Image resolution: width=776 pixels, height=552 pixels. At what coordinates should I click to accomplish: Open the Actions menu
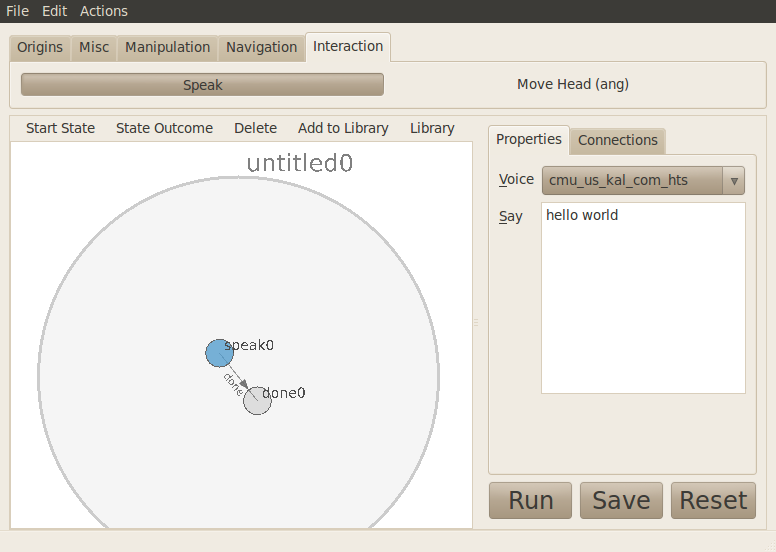click(x=104, y=11)
